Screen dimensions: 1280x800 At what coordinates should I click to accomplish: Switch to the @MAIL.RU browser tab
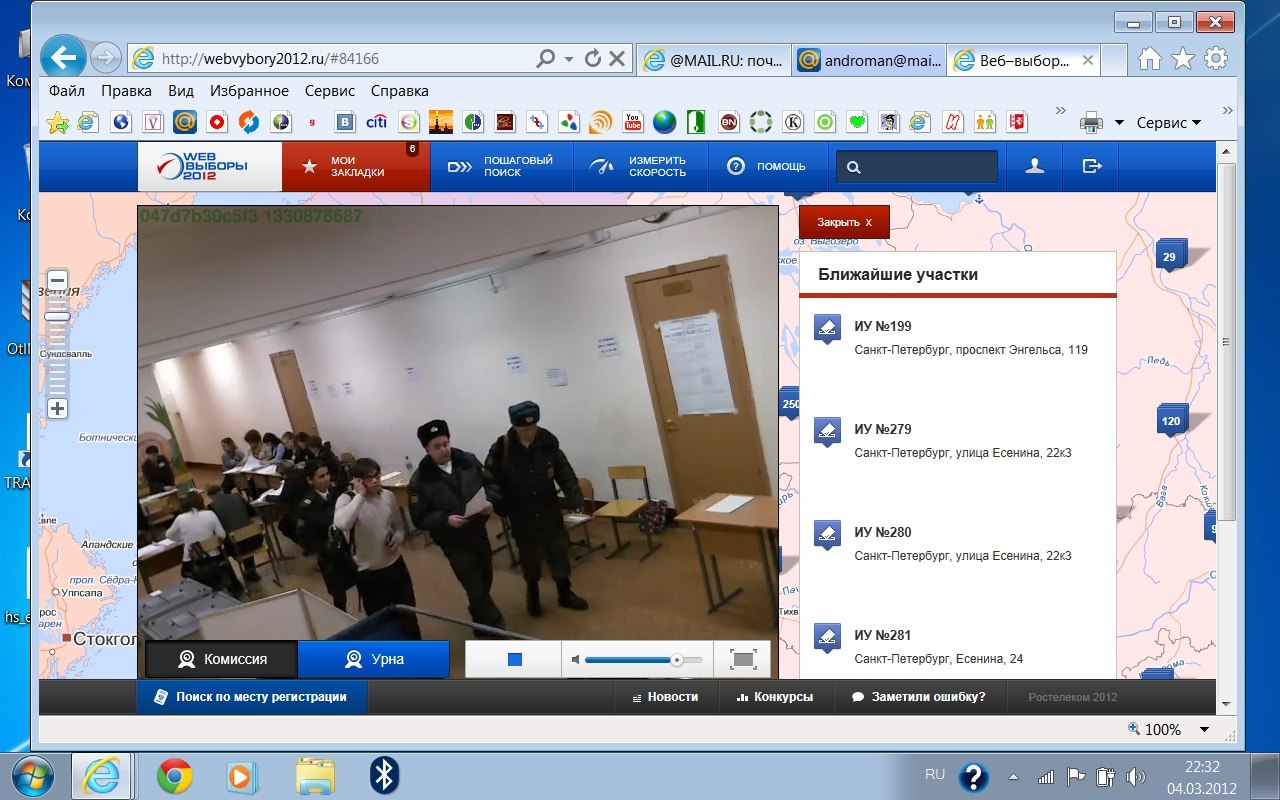coord(714,60)
